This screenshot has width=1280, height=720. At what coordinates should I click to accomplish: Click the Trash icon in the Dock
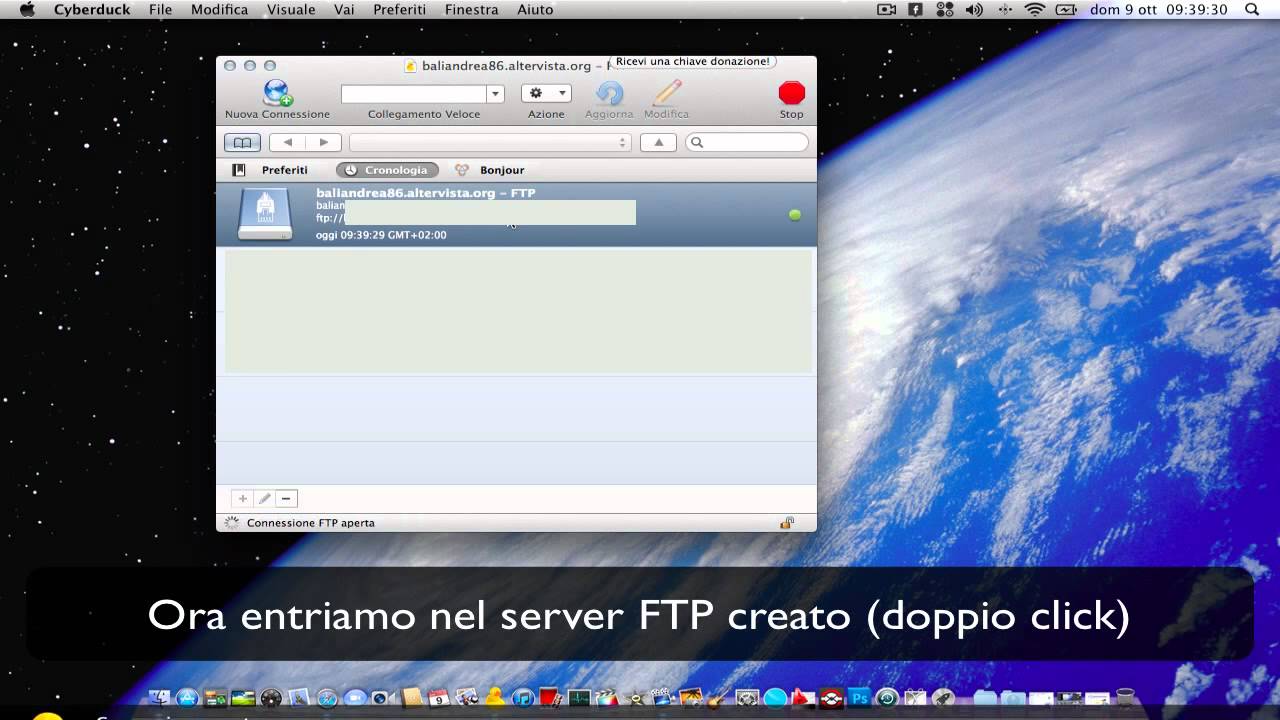1126,697
